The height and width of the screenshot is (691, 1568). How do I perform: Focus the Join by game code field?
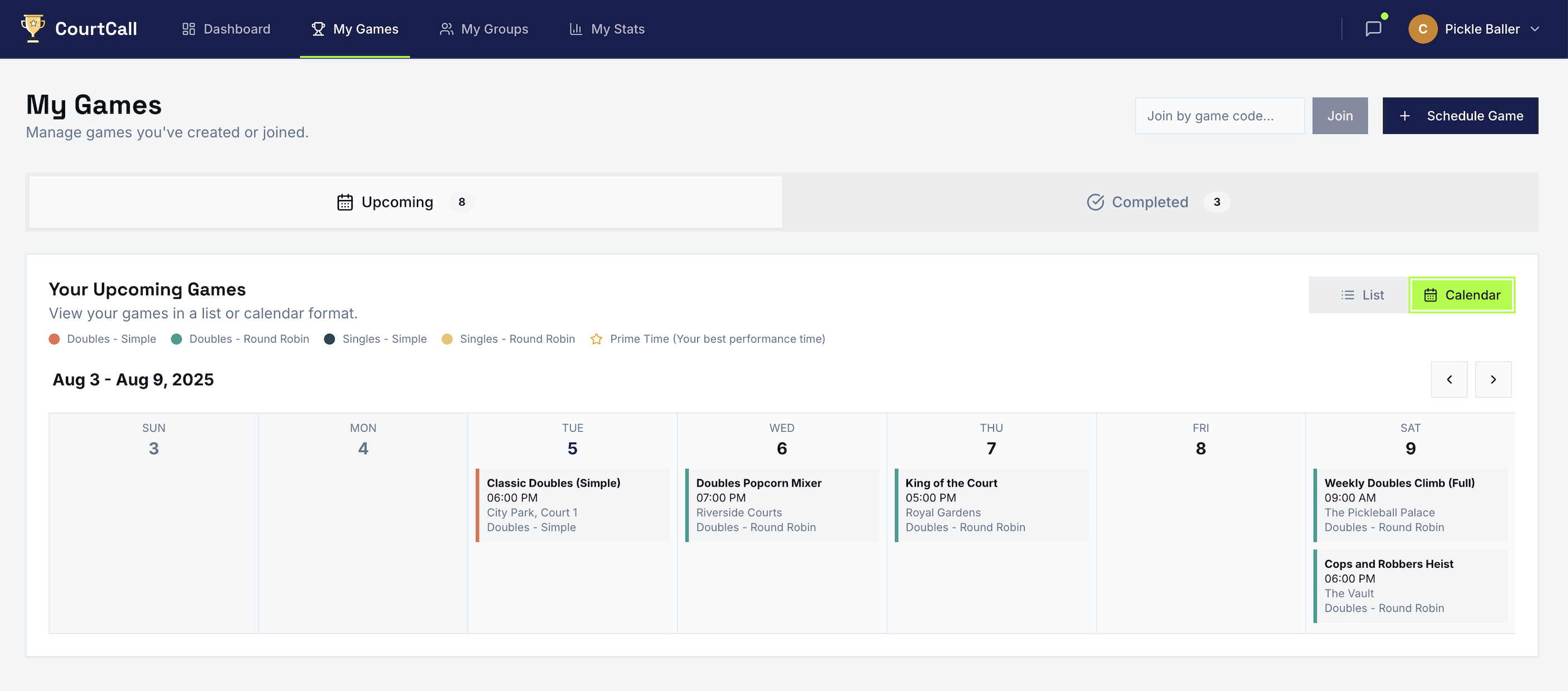[x=1219, y=115]
